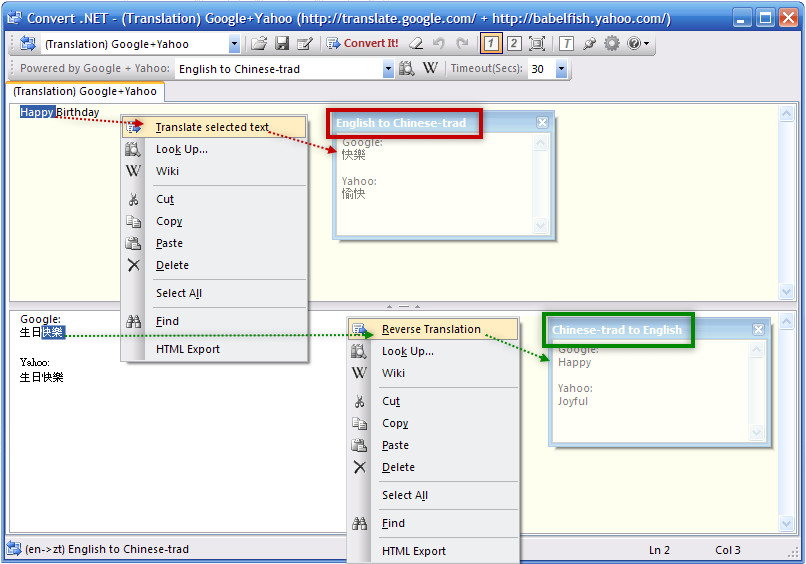The height and width of the screenshot is (564, 806).
Task: Close the English to Chinese-trad popup
Action: click(x=542, y=122)
